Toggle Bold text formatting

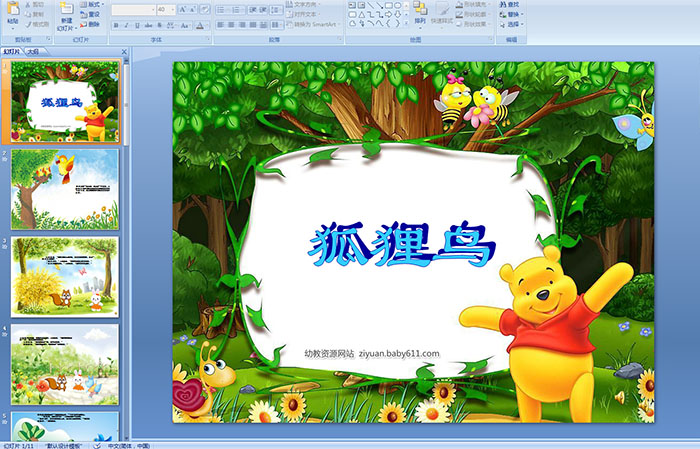pos(115,25)
